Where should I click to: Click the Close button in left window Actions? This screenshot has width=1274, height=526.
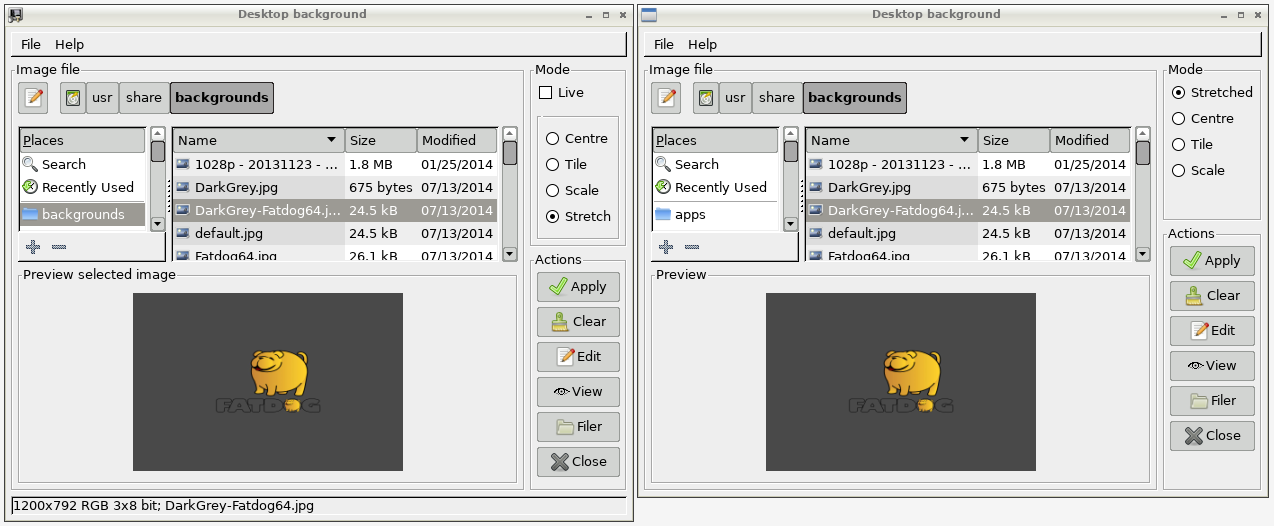[x=578, y=461]
